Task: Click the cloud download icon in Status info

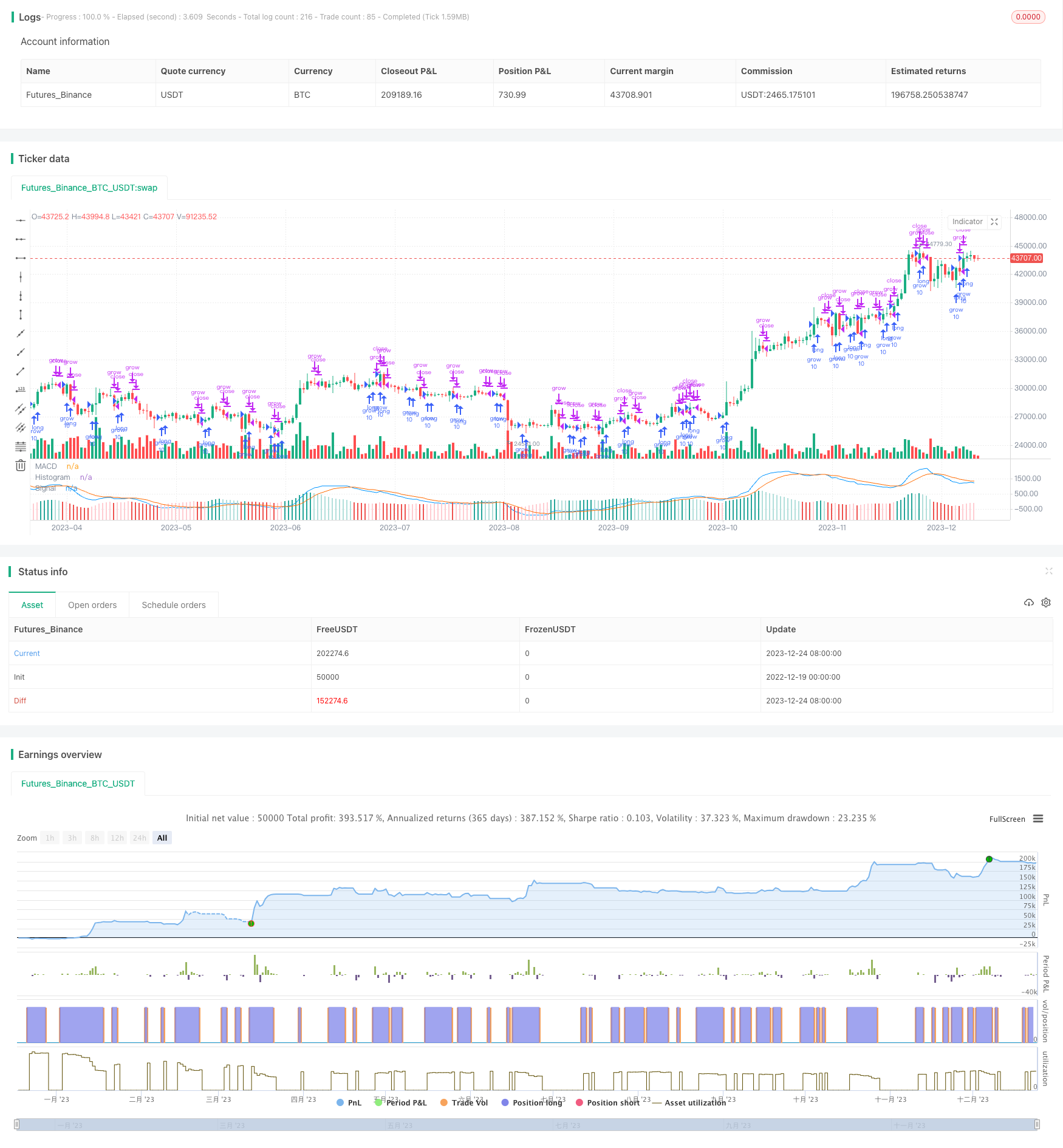Action: [1028, 603]
